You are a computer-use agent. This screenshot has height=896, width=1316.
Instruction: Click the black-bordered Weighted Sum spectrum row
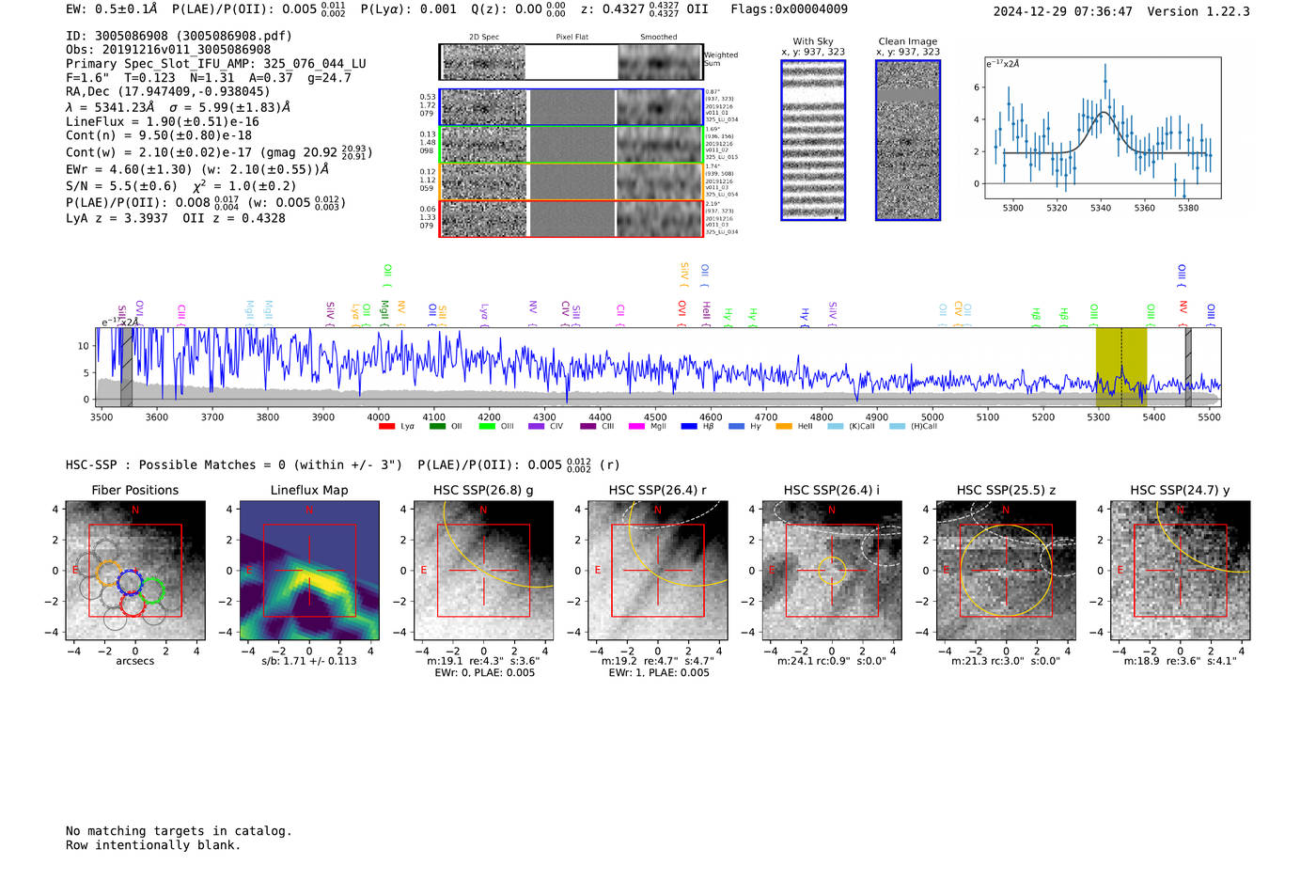tap(572, 62)
